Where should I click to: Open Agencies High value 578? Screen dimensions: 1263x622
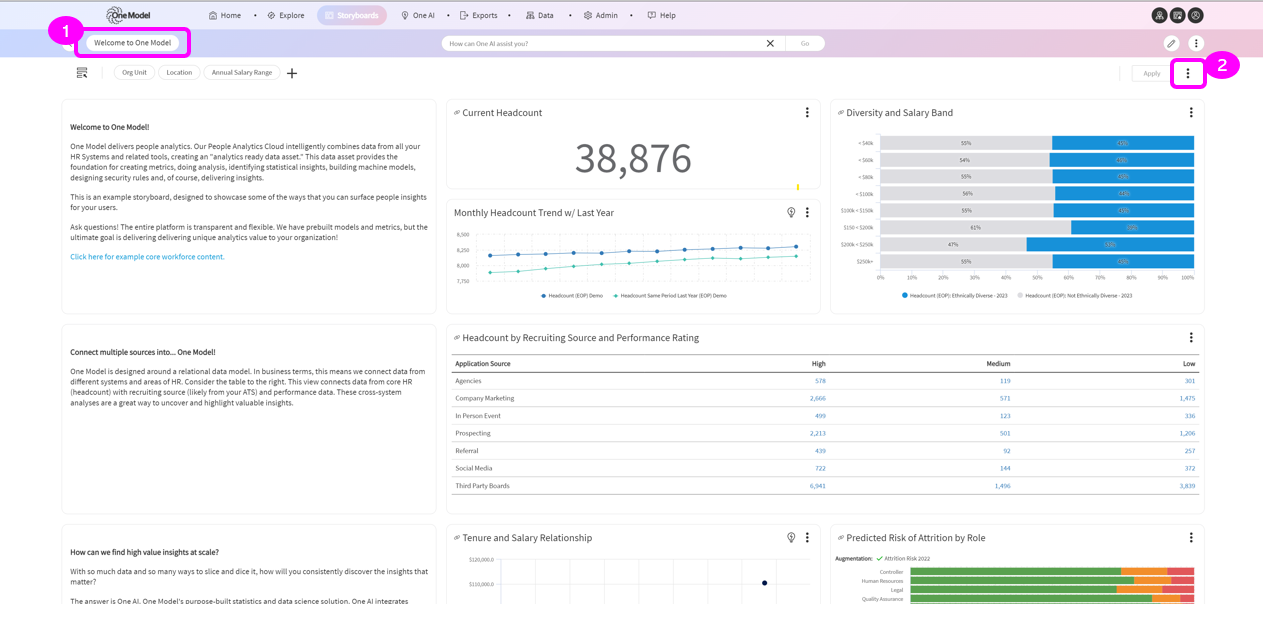820,381
